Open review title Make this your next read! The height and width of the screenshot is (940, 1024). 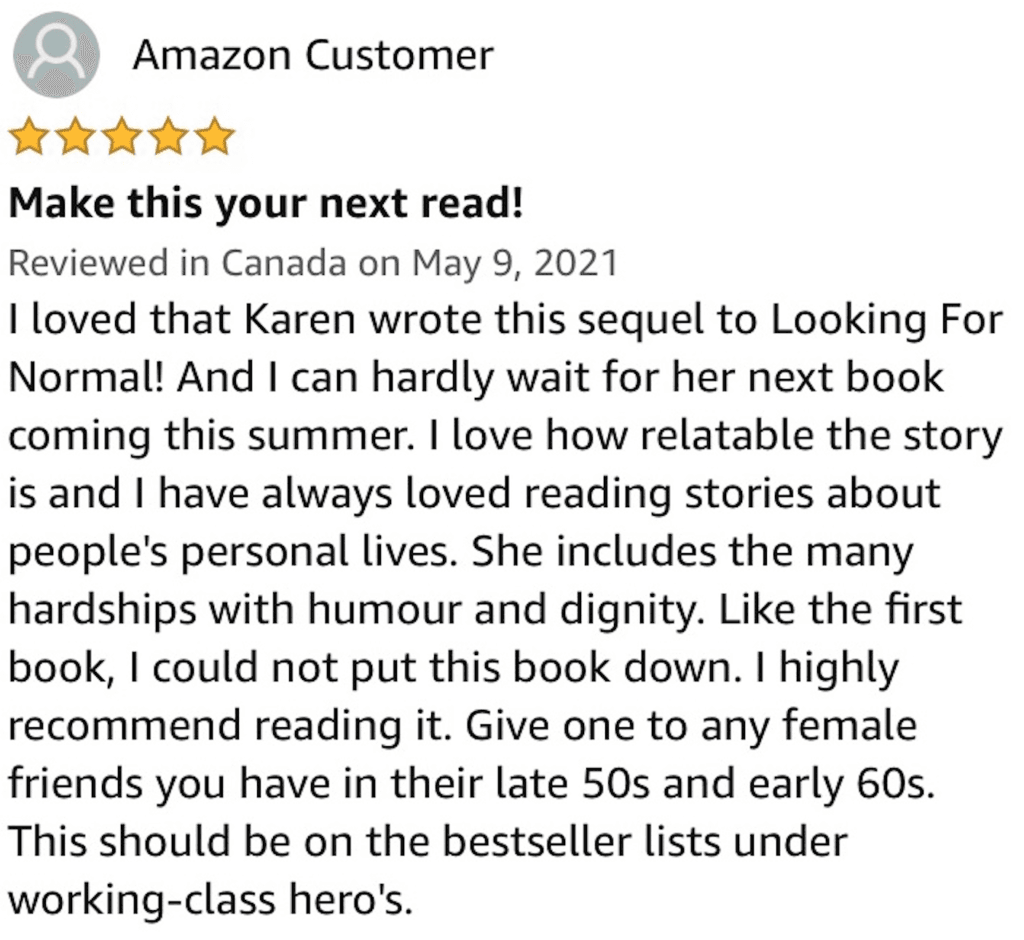pos(266,204)
